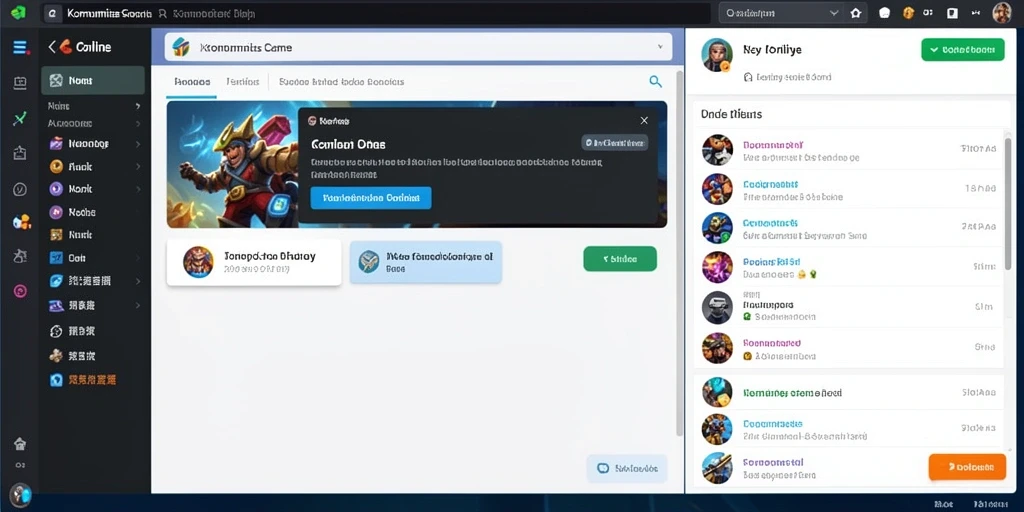Click the hero artwork banner image
Image resolution: width=1024 pixels, height=512 pixels.
232,164
